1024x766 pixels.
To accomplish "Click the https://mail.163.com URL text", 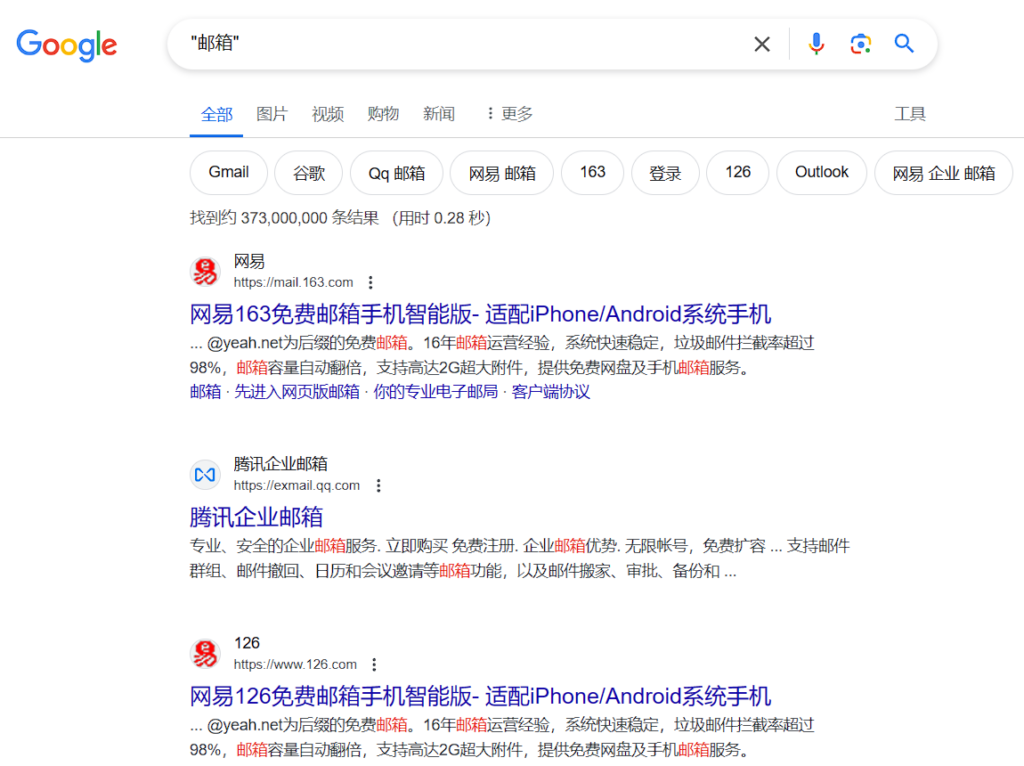I will coord(293,282).
